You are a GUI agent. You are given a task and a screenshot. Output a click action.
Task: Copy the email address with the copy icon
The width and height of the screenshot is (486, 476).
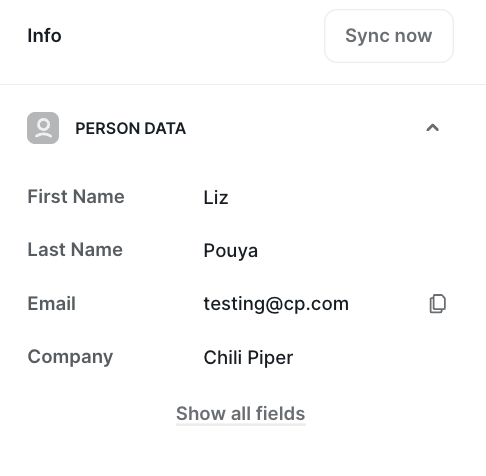pos(438,304)
